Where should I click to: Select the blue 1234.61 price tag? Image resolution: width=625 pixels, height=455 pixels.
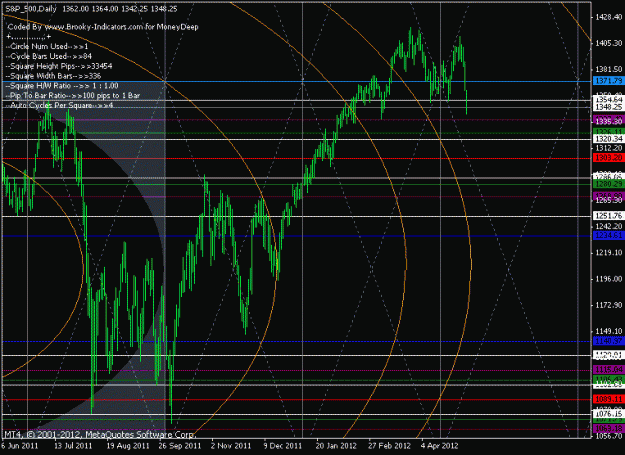(609, 235)
